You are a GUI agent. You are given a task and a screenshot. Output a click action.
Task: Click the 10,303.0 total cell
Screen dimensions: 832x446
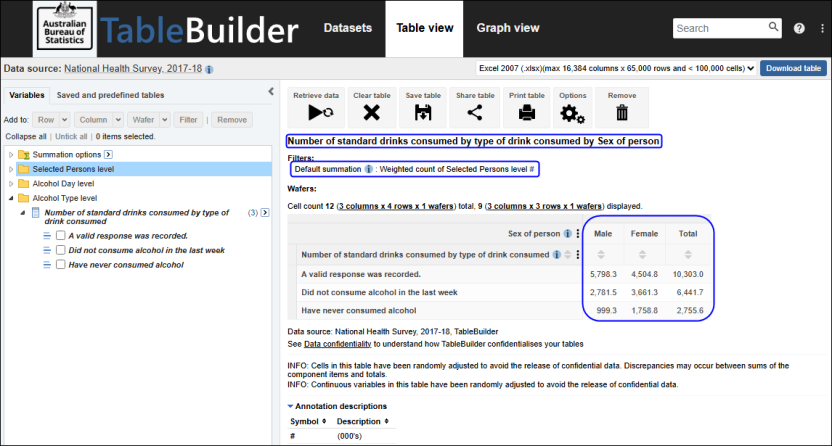(688, 274)
